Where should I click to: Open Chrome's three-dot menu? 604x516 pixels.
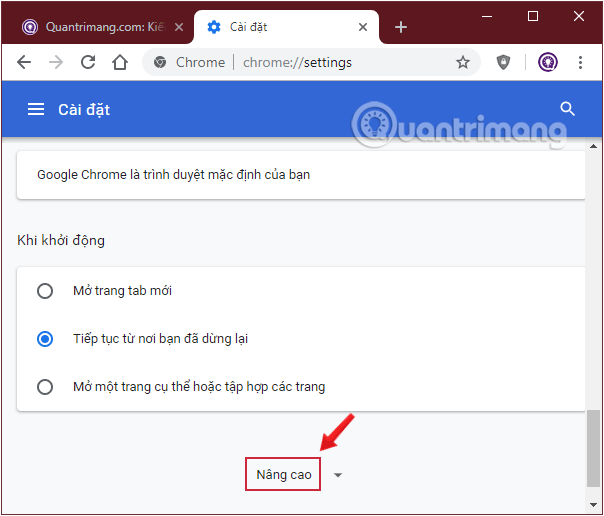580,62
